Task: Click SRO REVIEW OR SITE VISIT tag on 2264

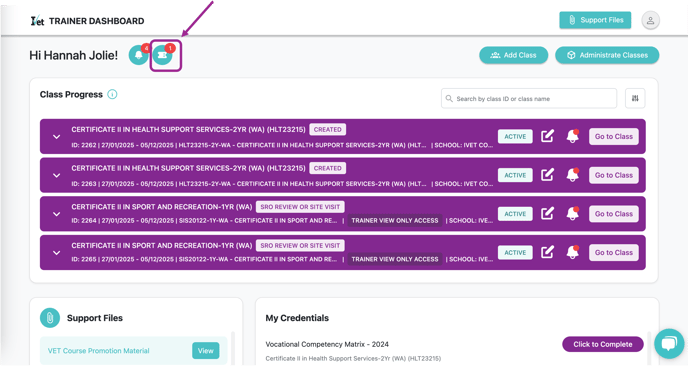Action: pyautogui.click(x=300, y=207)
